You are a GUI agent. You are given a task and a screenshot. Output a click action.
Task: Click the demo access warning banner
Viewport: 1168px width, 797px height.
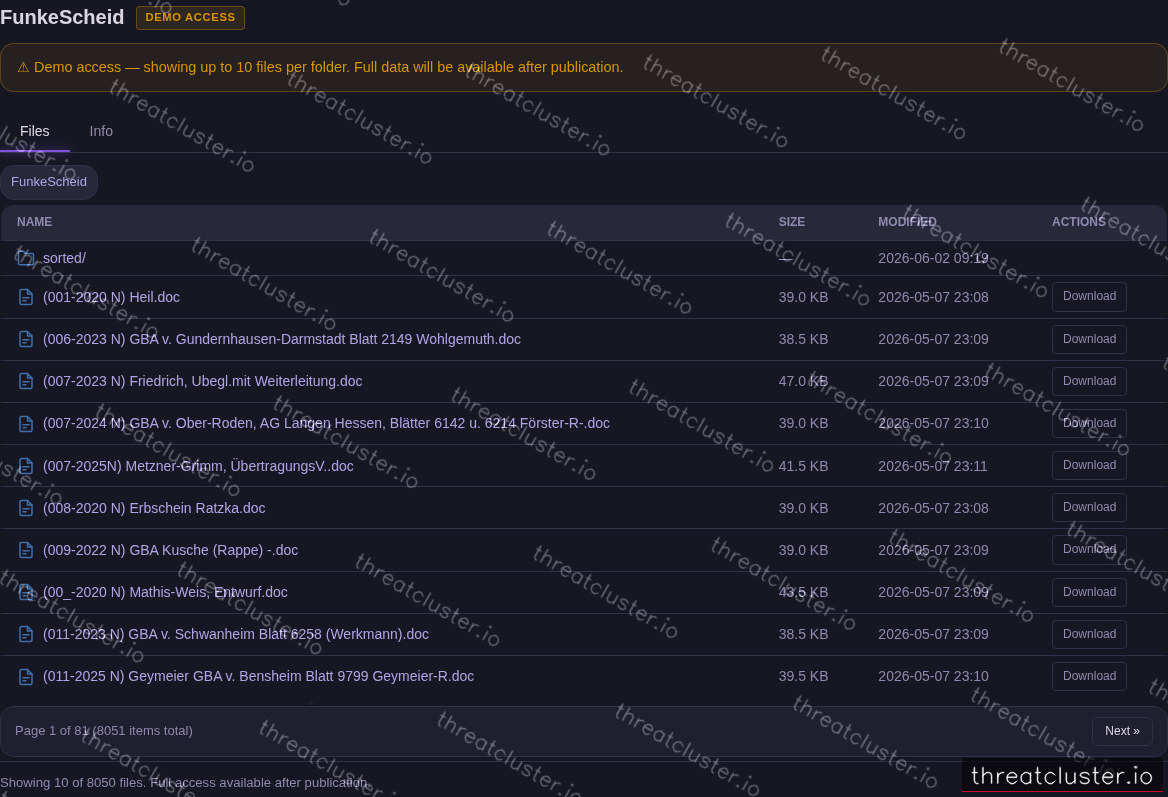tap(584, 67)
